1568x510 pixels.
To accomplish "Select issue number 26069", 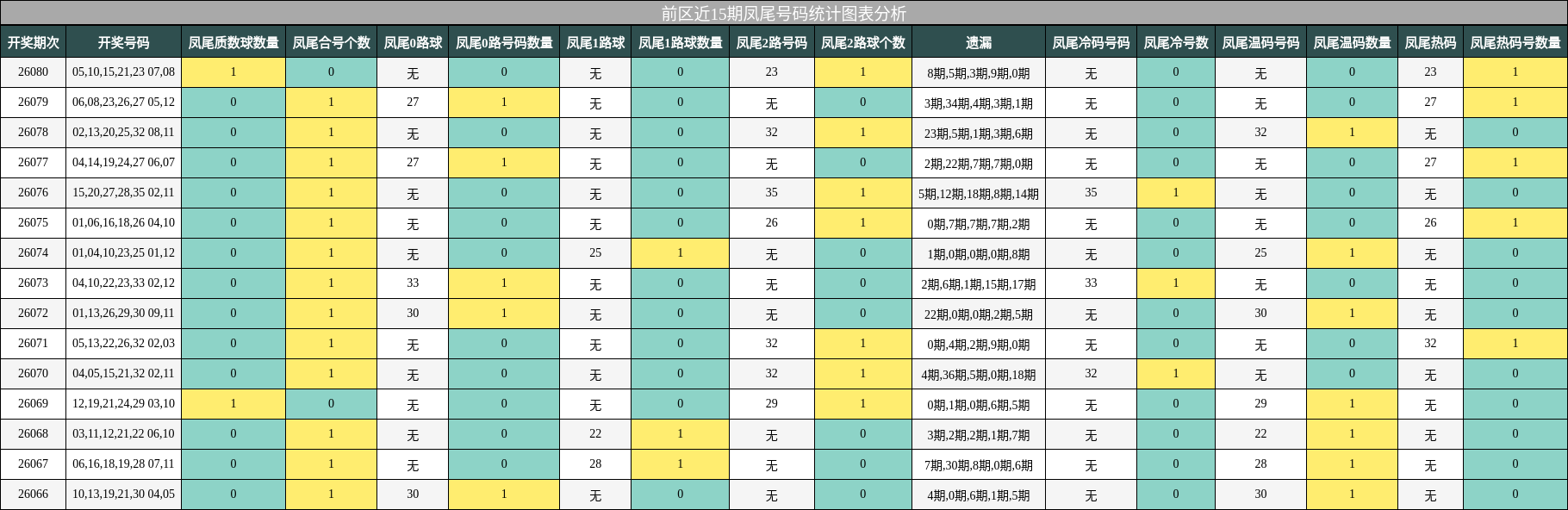I will point(33,404).
